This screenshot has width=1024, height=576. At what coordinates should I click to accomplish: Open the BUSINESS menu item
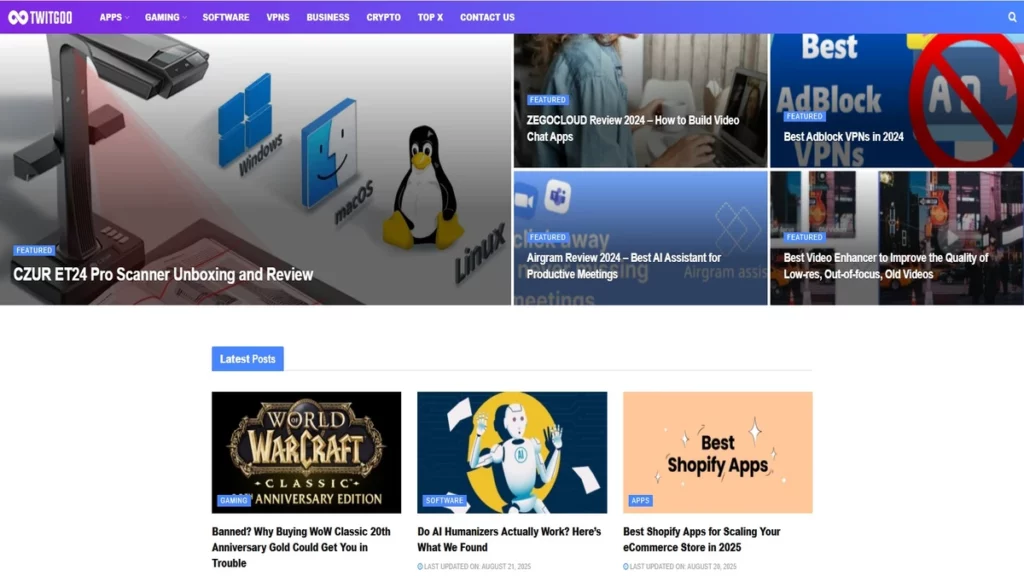(327, 17)
